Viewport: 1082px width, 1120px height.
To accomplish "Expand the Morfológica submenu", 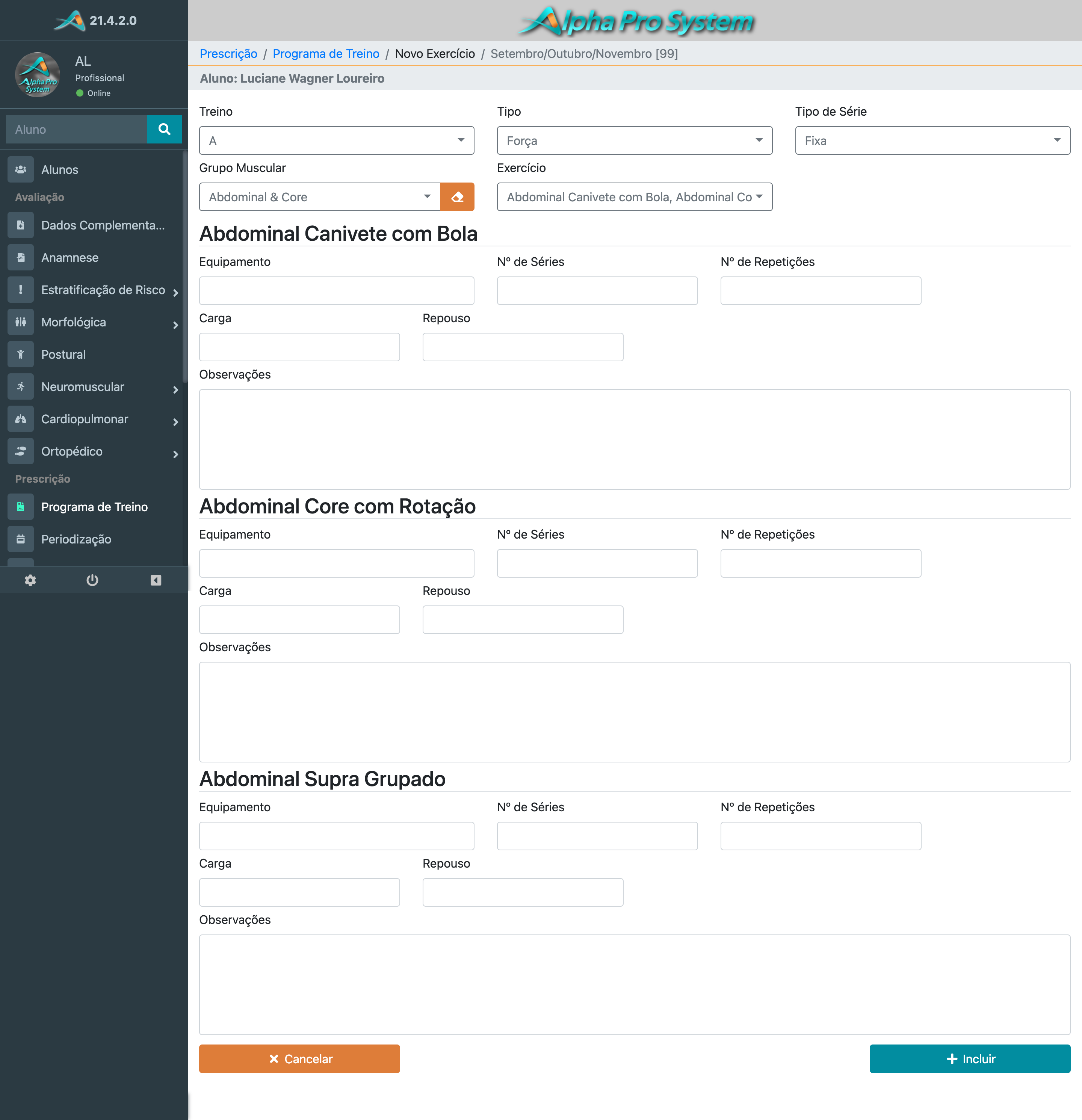I will 175,325.
